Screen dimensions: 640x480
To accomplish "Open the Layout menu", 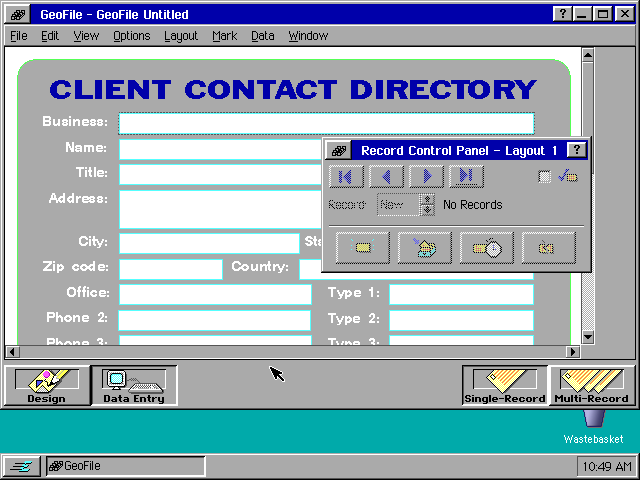I will pyautogui.click(x=181, y=36).
